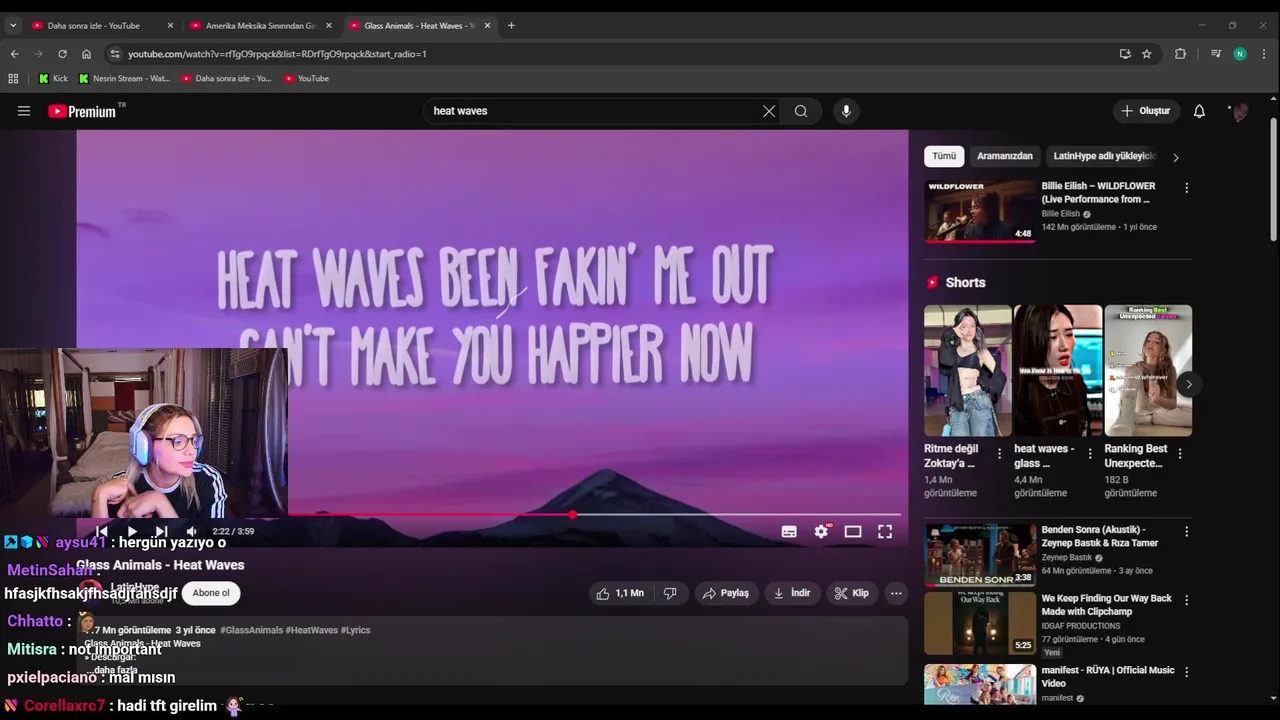Switch to theater mode
The width and height of the screenshot is (1280, 720).
click(853, 532)
